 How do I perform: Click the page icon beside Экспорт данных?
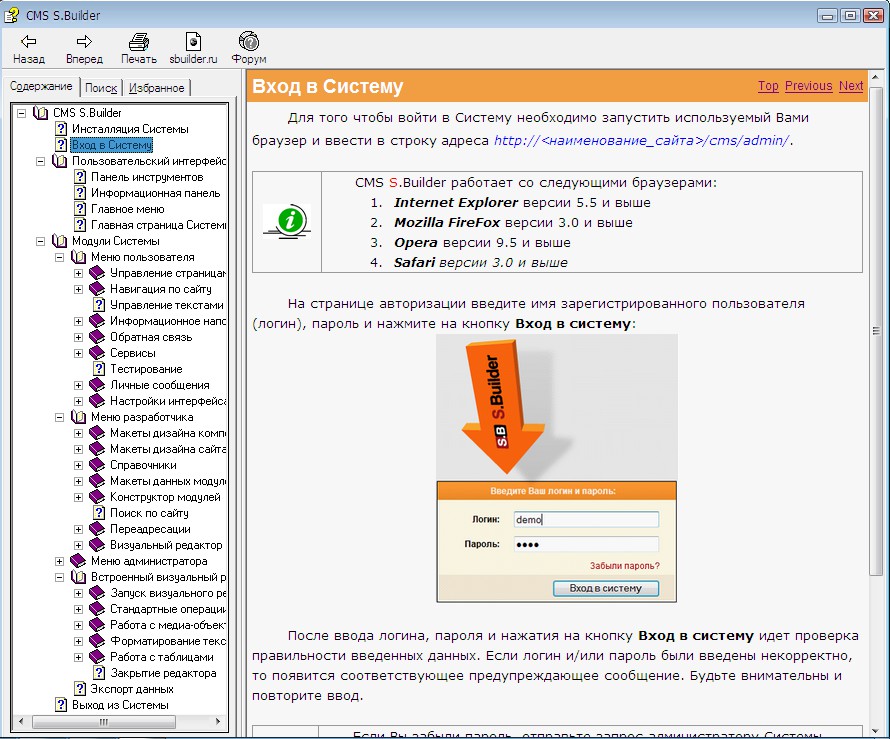point(80,689)
